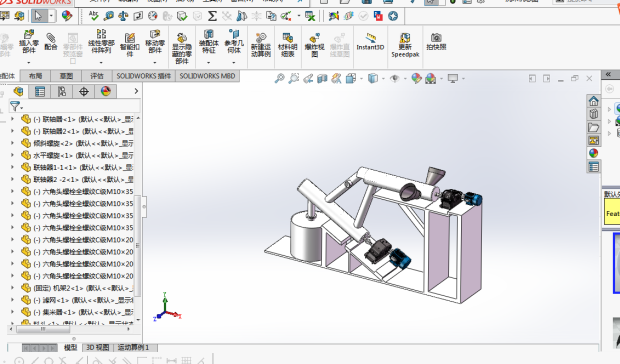Collapse the task pane with the « button
The height and width of the screenshot is (364, 620).
tap(608, 74)
